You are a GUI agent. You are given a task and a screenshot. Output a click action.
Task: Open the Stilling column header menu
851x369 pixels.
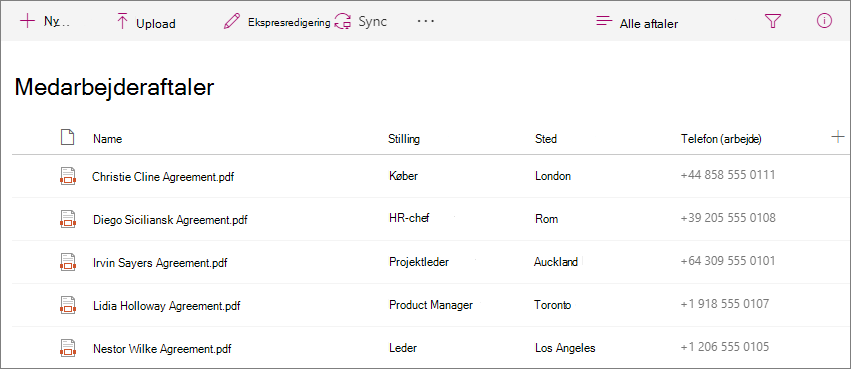click(x=404, y=139)
